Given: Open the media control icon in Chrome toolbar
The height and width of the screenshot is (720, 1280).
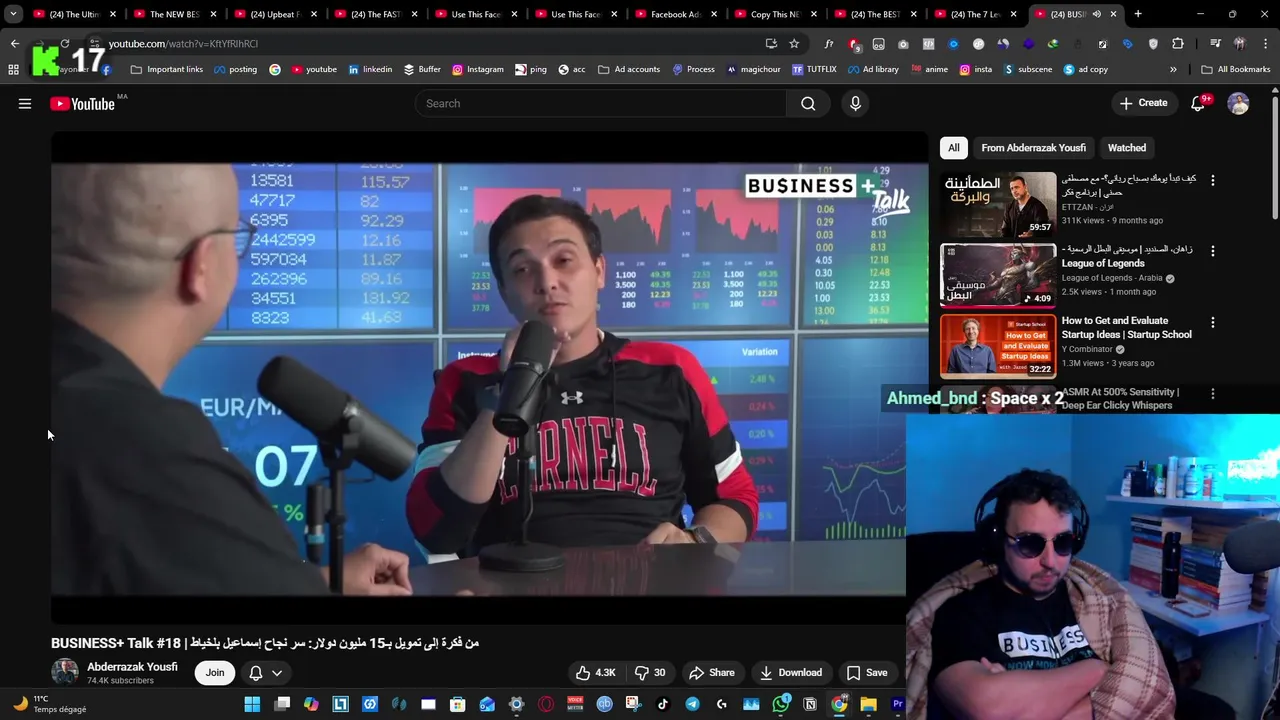Looking at the screenshot, I should (1215, 43).
